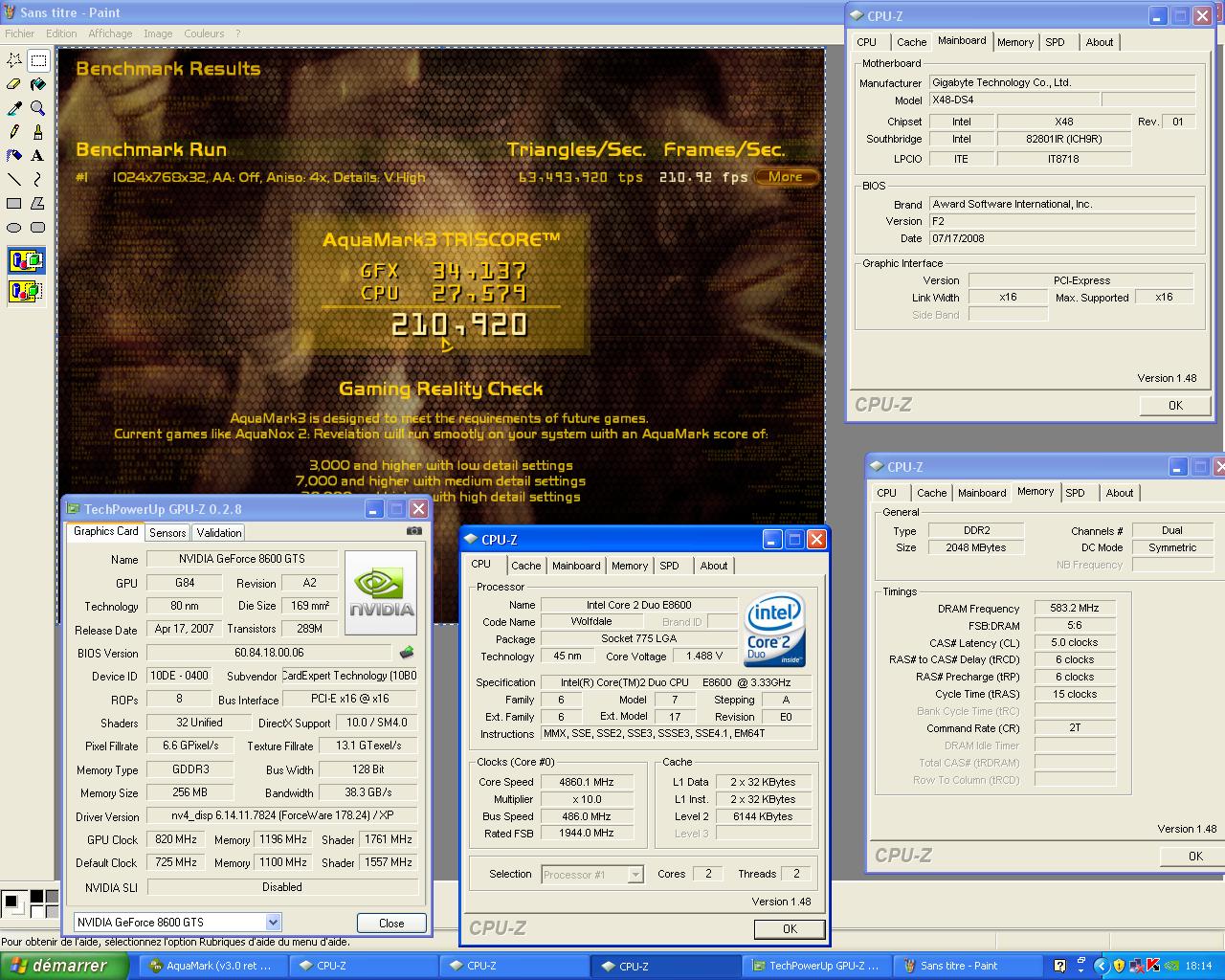Click the TechPowerUp GPU-Z taskbar button
Viewport: 1225px width, 980px height.
(818, 966)
